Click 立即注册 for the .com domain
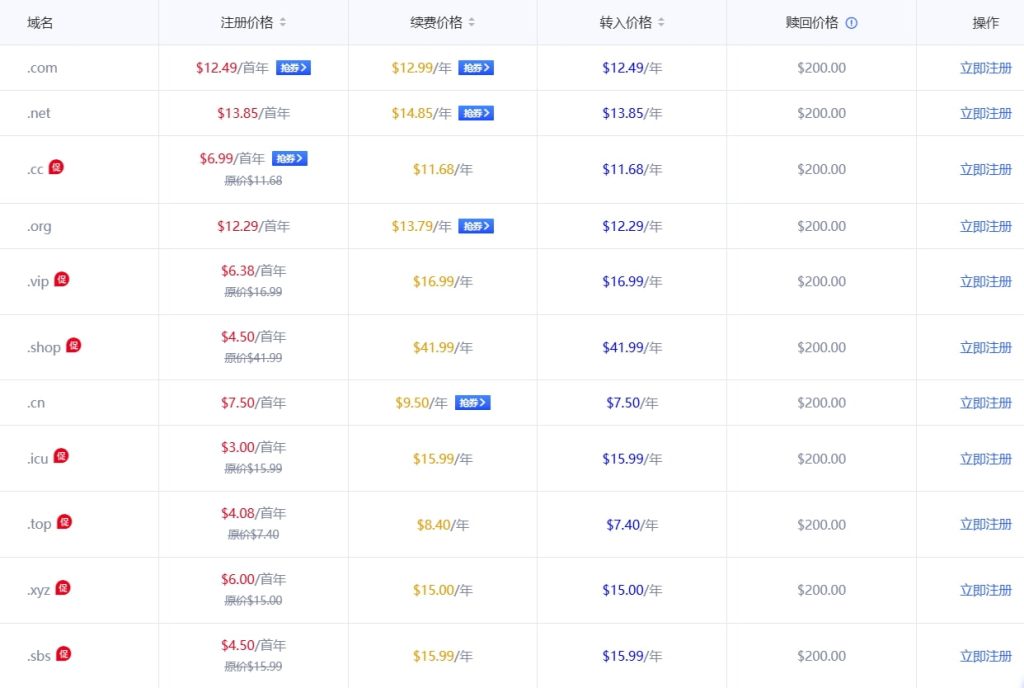 985,68
